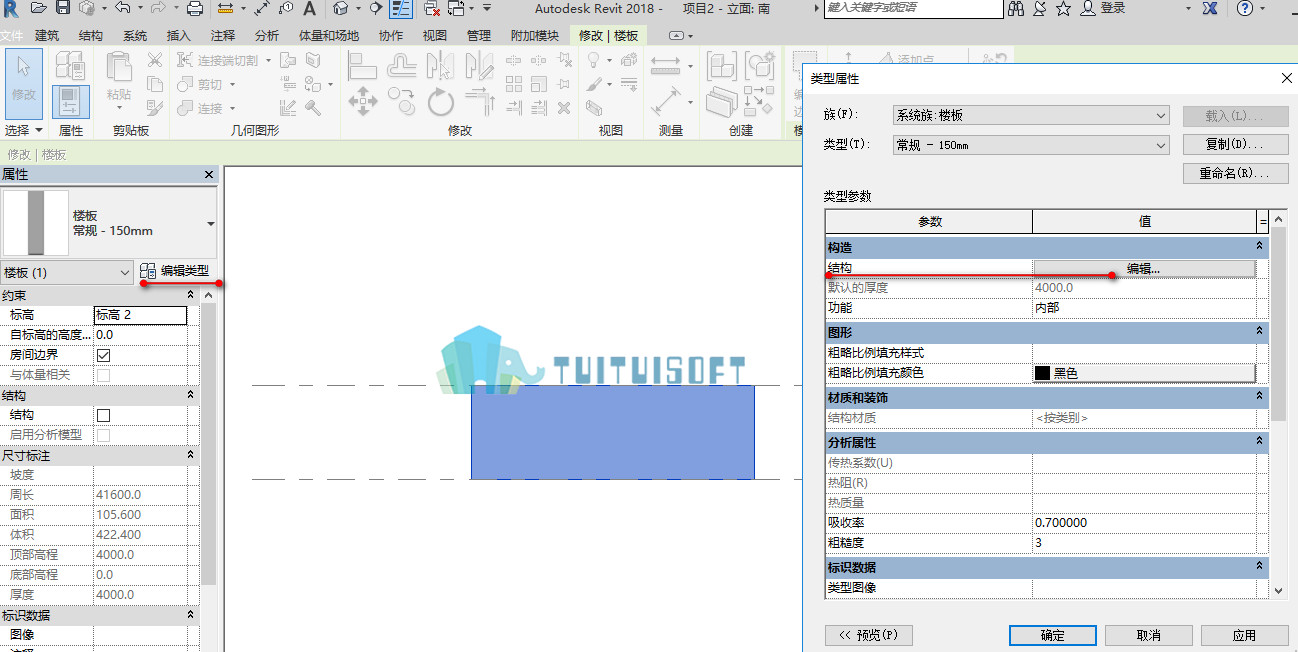The image size is (1298, 652).
Task: Open the 建筑 ribbon tab
Action: tap(47, 36)
